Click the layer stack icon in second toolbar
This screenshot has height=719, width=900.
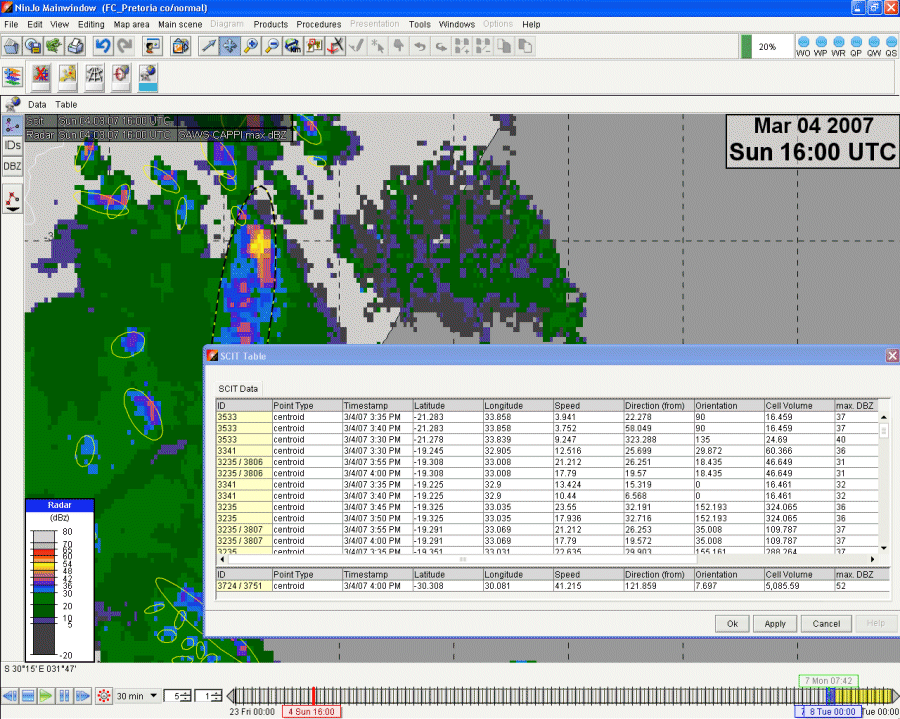pos(12,76)
